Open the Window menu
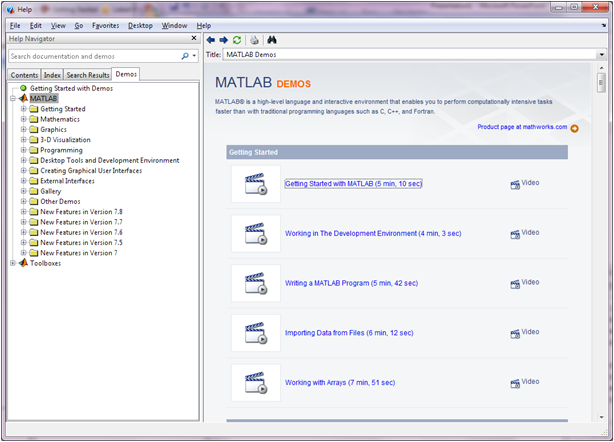The image size is (614, 442). (174, 25)
